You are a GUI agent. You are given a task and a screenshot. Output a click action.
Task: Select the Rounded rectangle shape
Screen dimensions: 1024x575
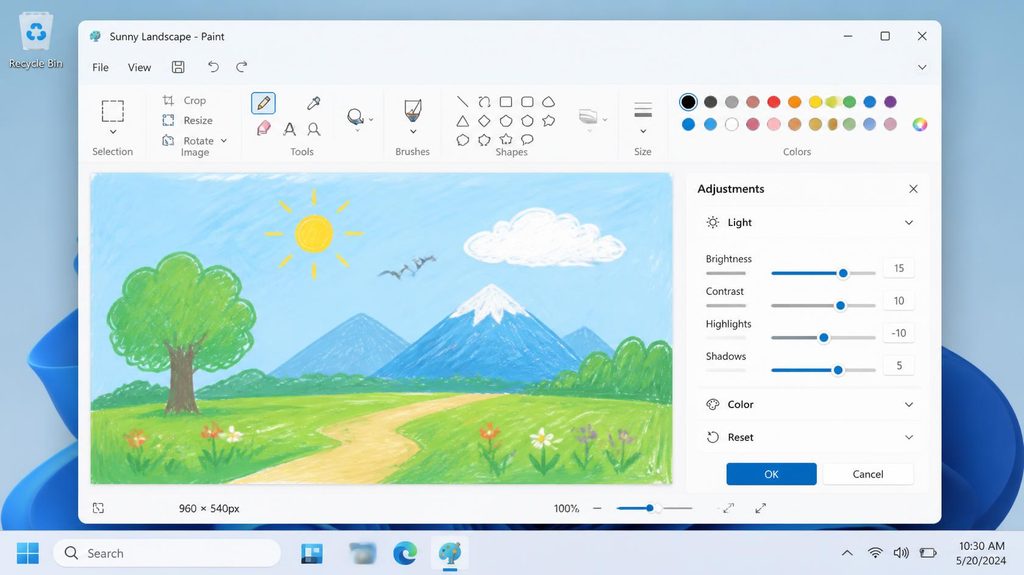[x=527, y=101]
